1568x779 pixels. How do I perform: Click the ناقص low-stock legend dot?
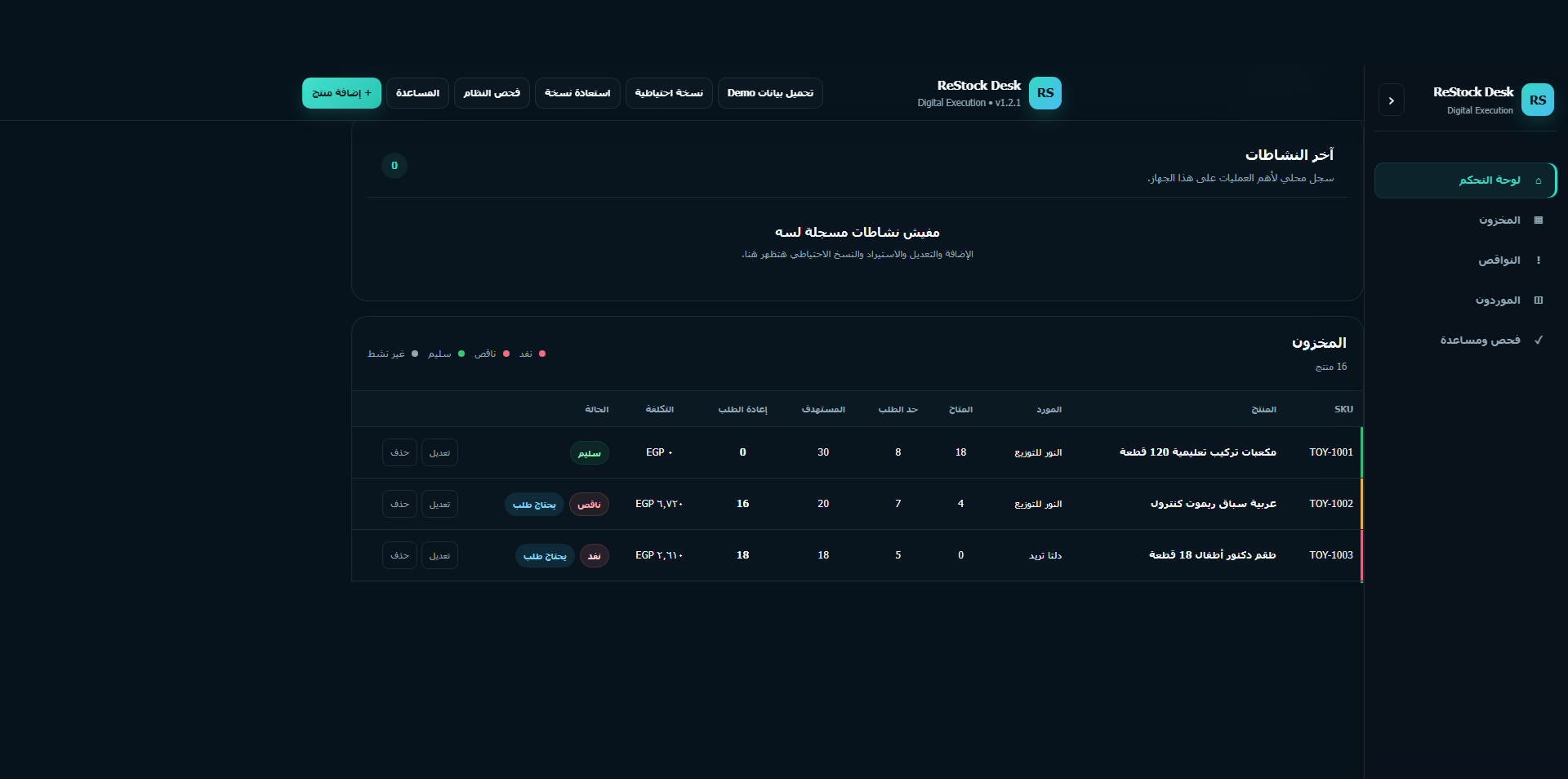pyautogui.click(x=506, y=354)
